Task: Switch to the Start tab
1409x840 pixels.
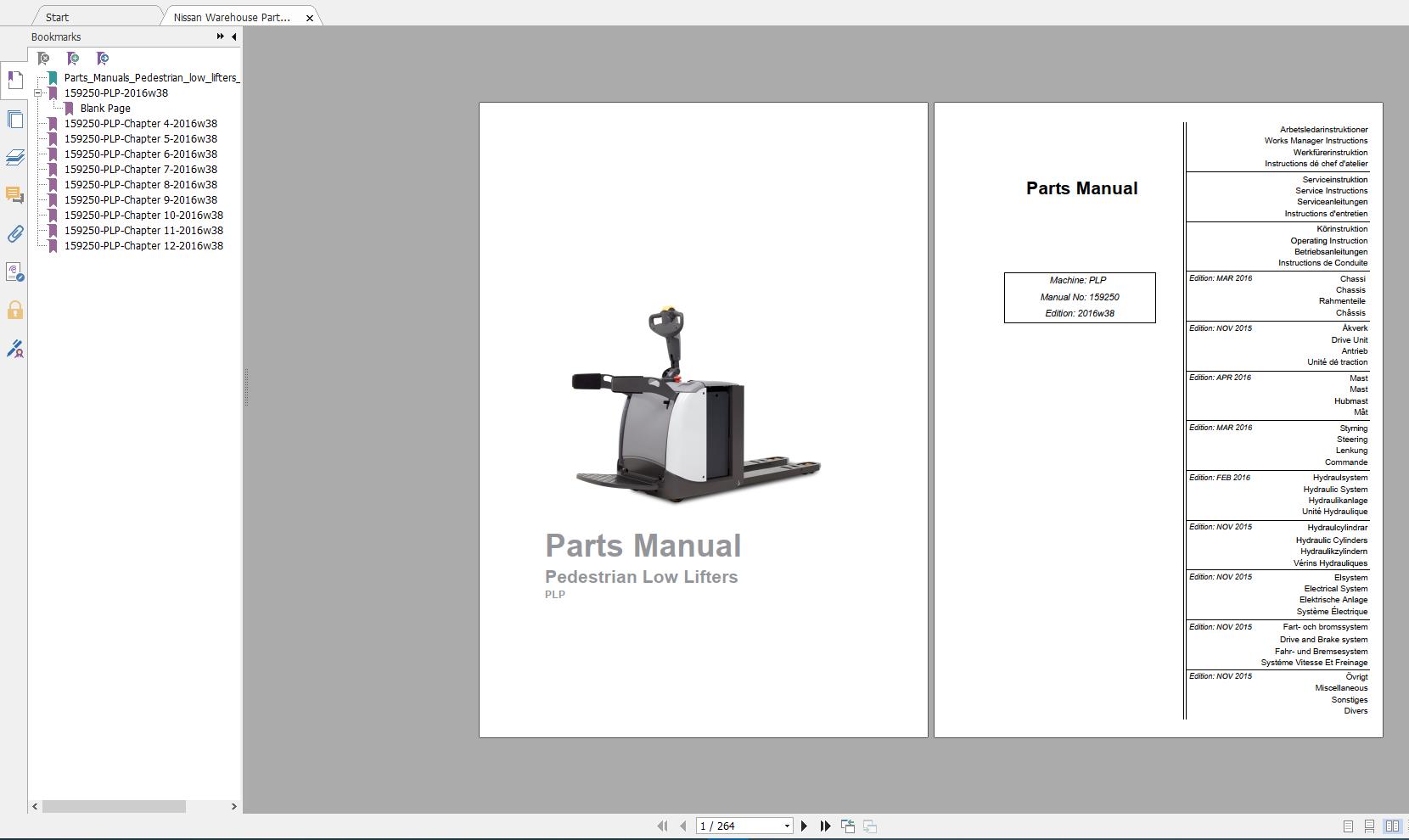Action: 58,17
